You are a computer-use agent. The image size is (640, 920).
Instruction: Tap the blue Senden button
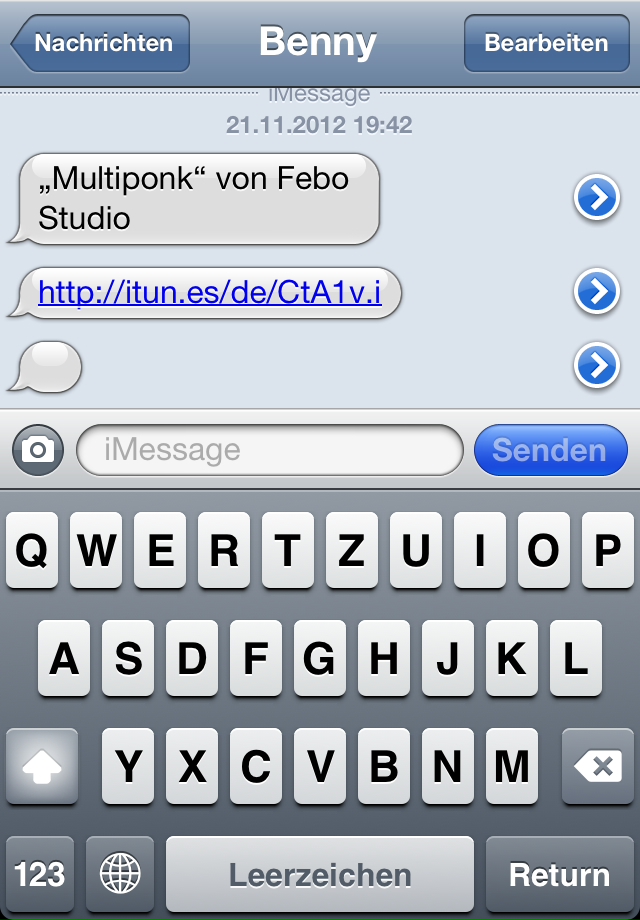550,450
